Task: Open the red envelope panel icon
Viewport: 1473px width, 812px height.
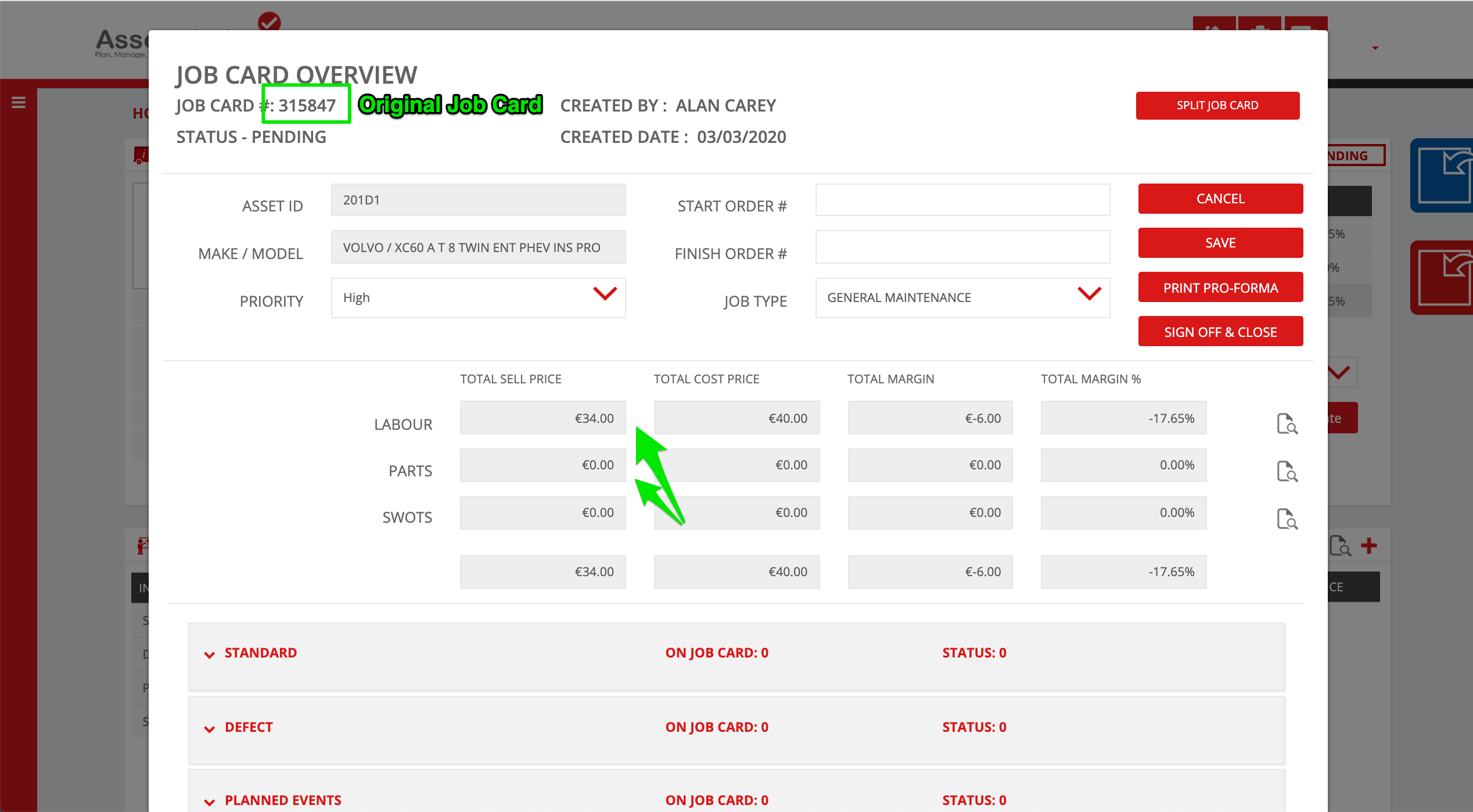Action: point(1442,277)
